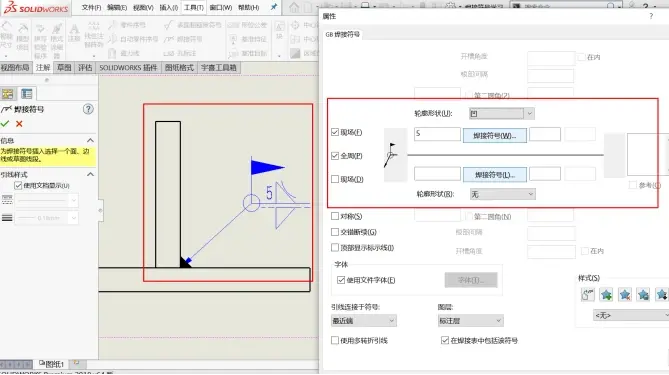Open the leader line thickness dropdown
The height and width of the screenshot is (375, 669).
[47, 218]
